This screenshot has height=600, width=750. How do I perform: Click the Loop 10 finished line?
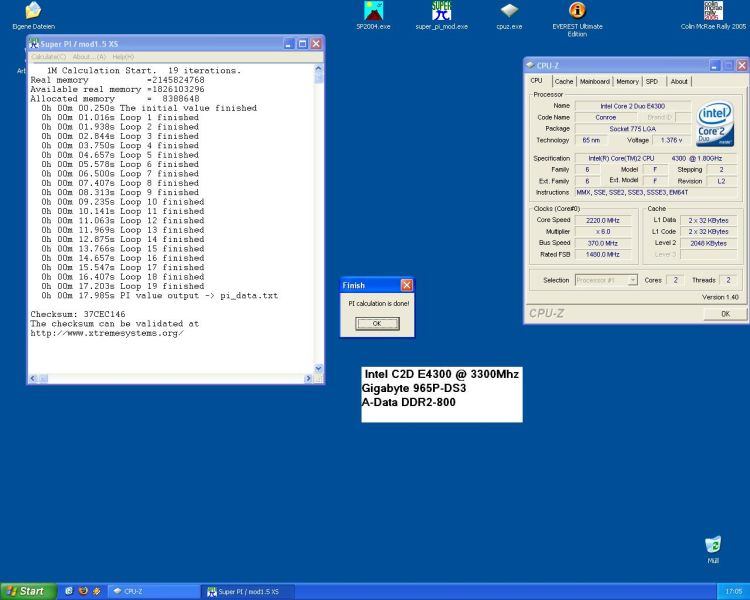coord(123,201)
